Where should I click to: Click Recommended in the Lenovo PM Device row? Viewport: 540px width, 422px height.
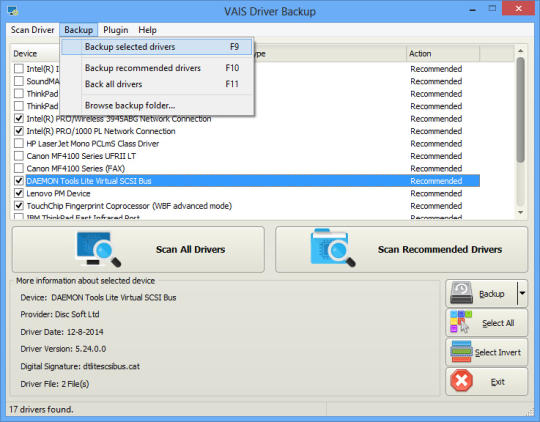[x=436, y=193]
